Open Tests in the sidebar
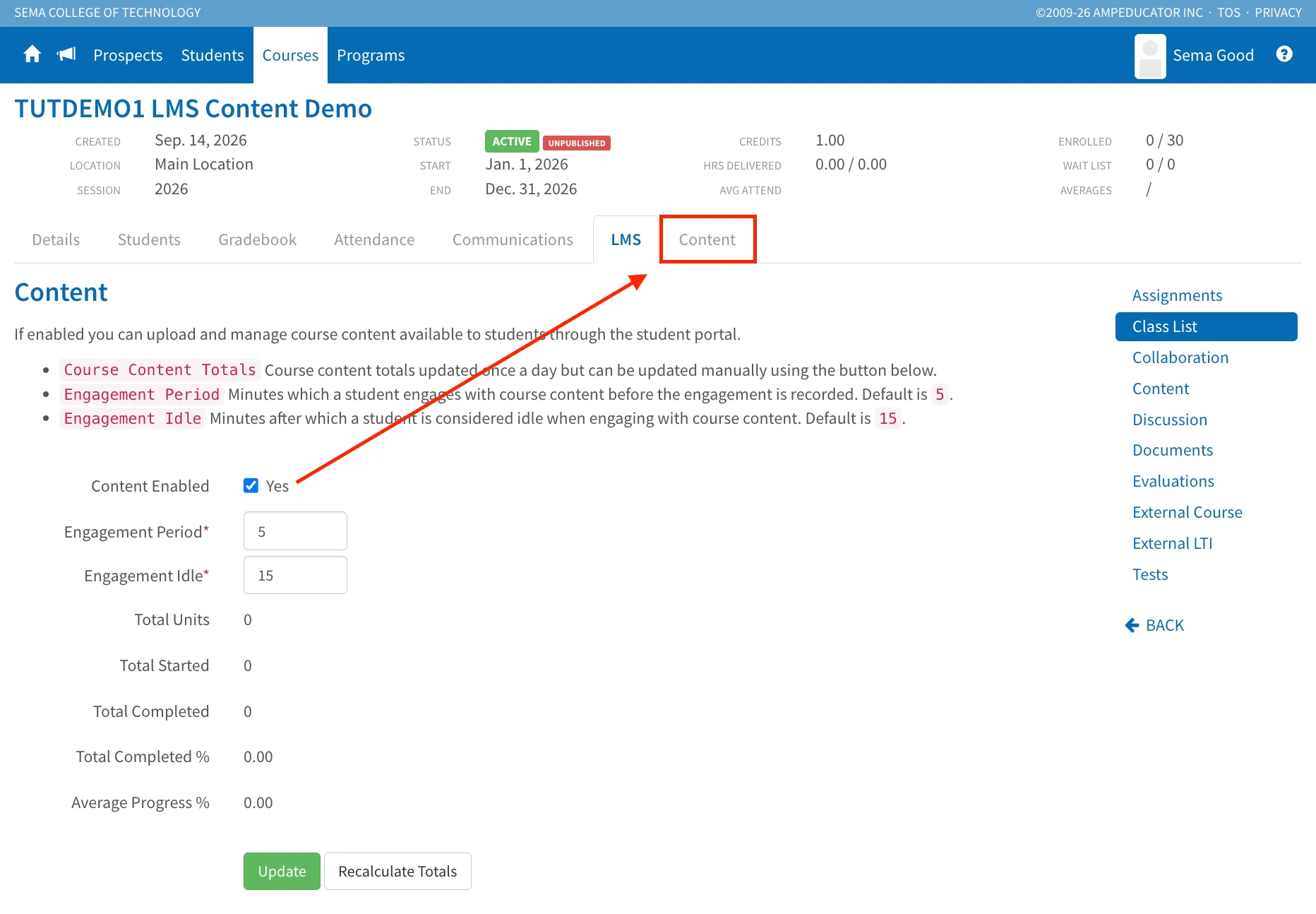 tap(1150, 574)
